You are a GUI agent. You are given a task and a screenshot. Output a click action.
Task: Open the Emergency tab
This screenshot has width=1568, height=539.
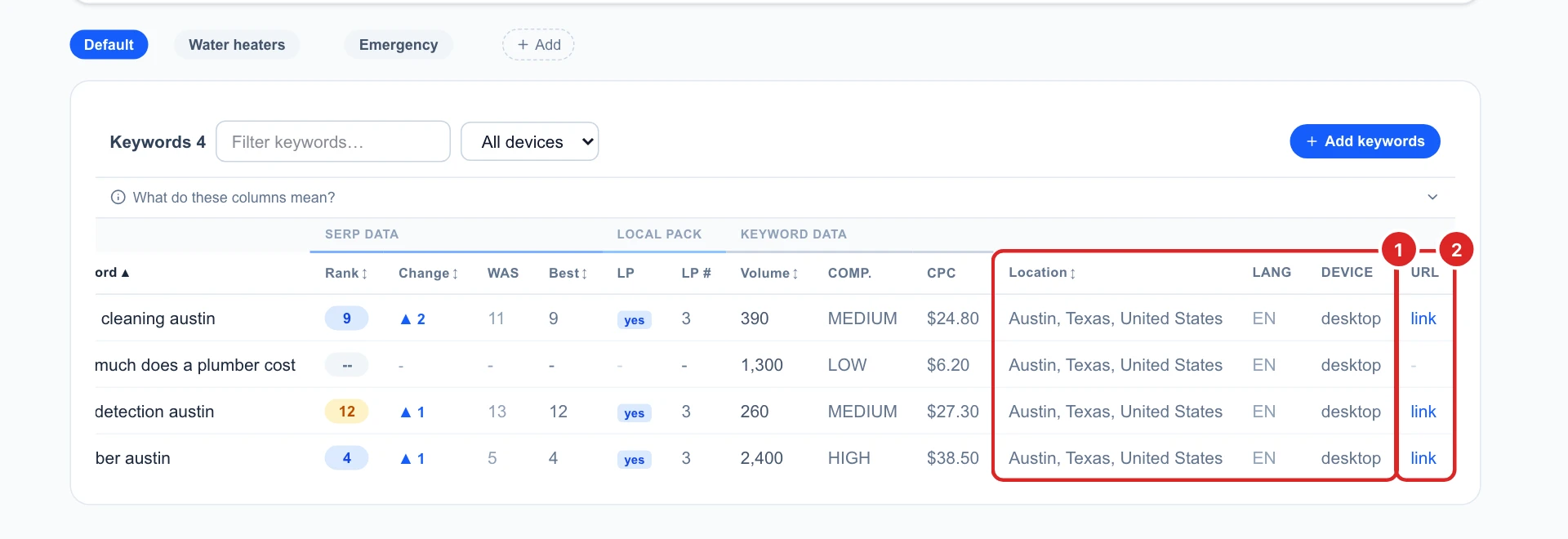click(x=399, y=45)
